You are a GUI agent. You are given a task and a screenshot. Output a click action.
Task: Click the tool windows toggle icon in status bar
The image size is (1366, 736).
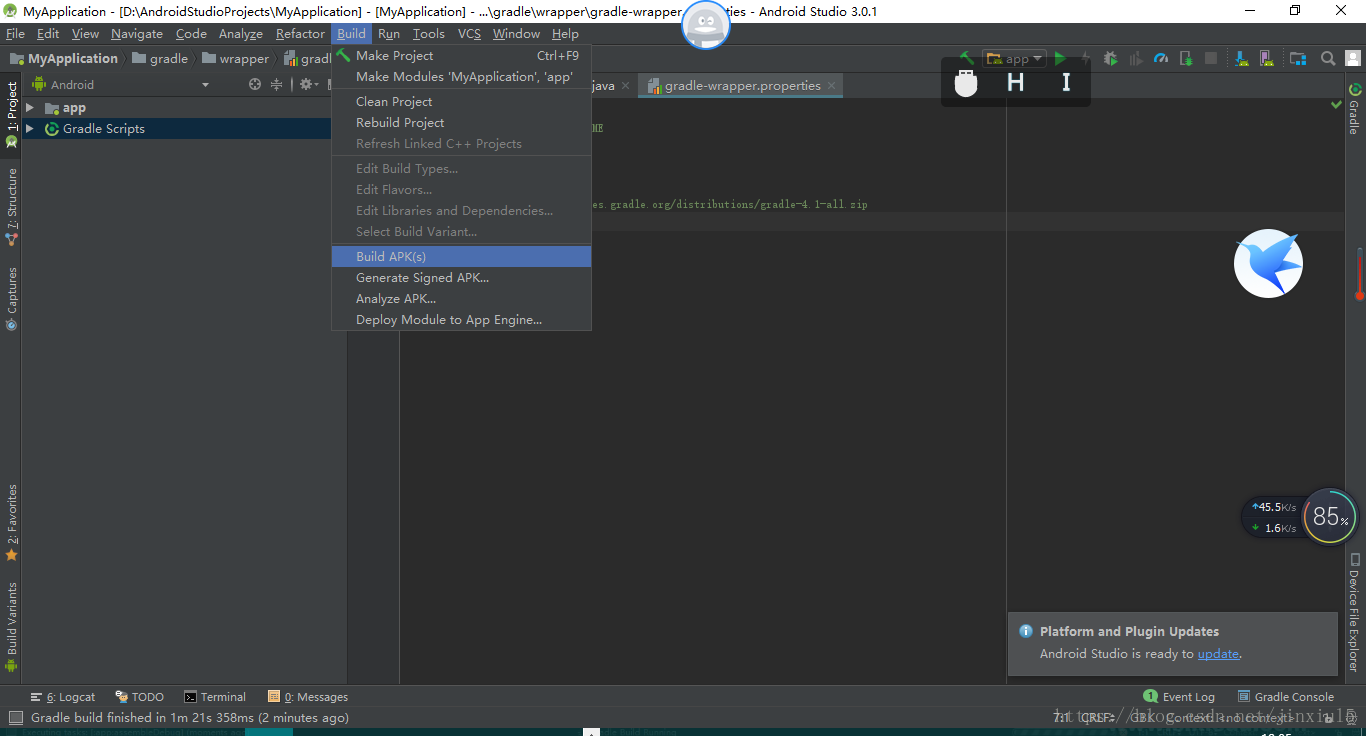coord(15,717)
